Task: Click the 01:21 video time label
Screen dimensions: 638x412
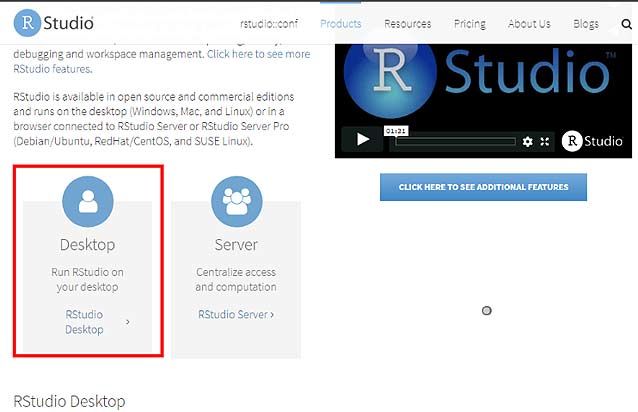Action: click(x=396, y=131)
